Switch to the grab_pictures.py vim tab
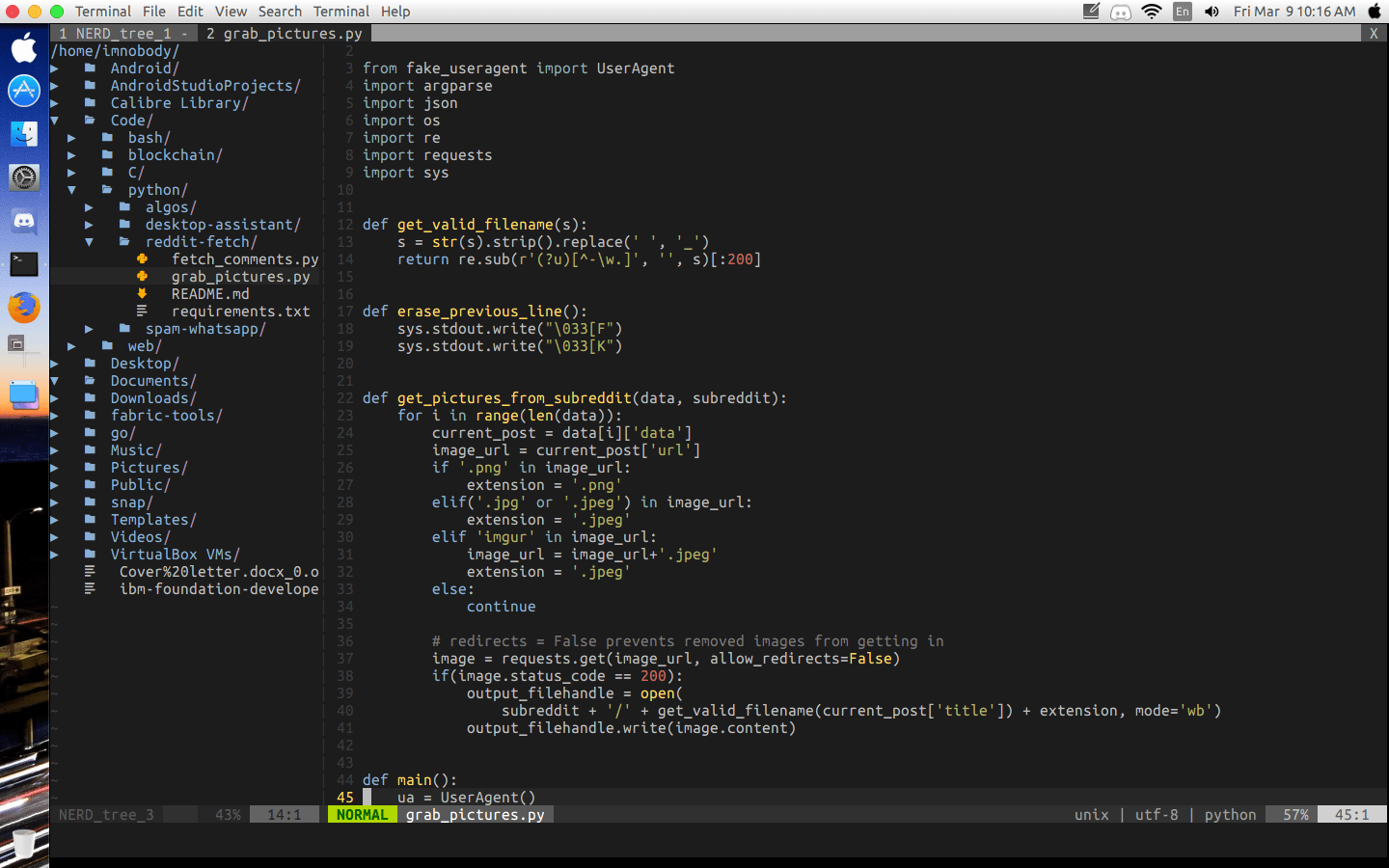1389x868 pixels. pyautogui.click(x=285, y=34)
